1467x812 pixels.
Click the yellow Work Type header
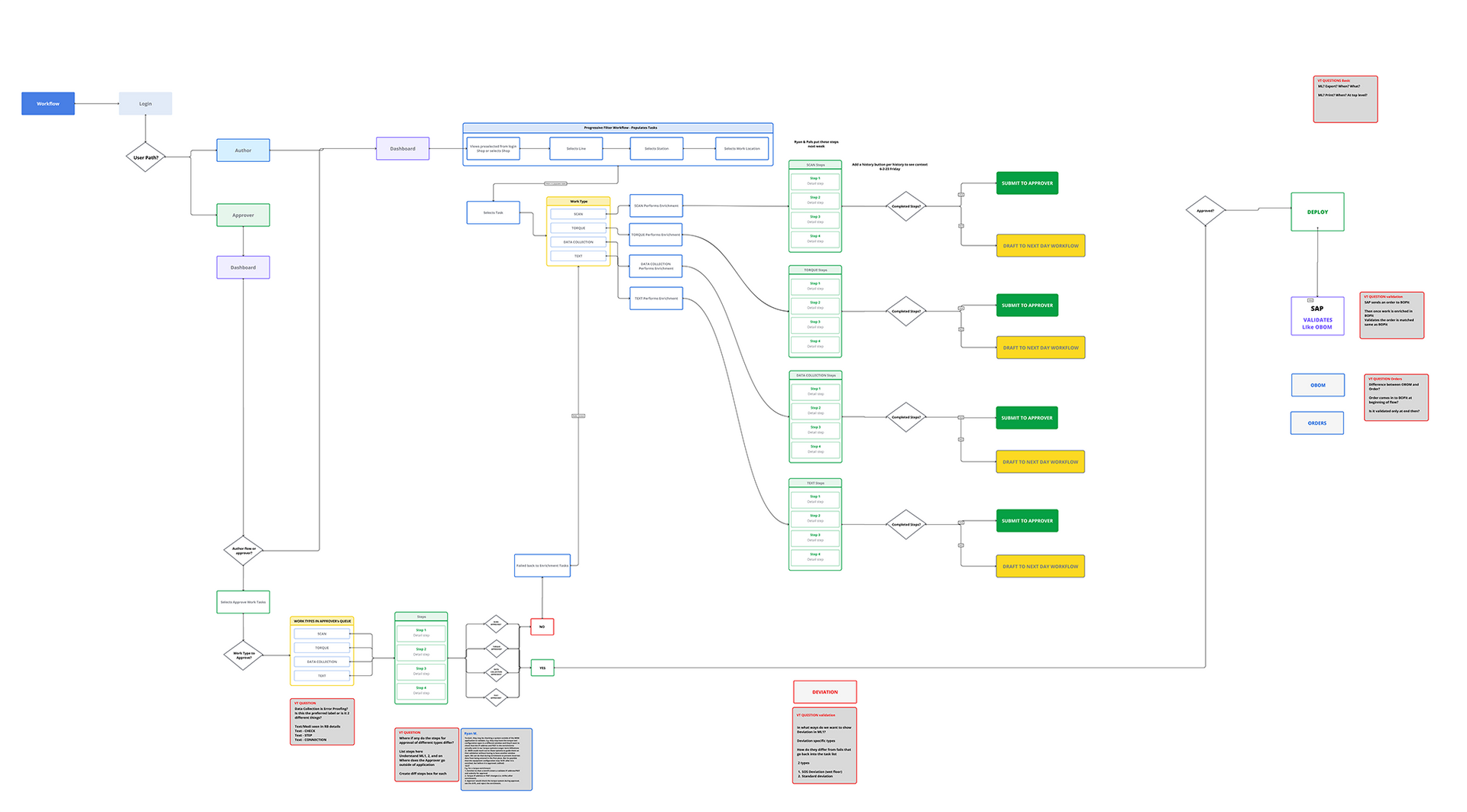tap(578, 202)
